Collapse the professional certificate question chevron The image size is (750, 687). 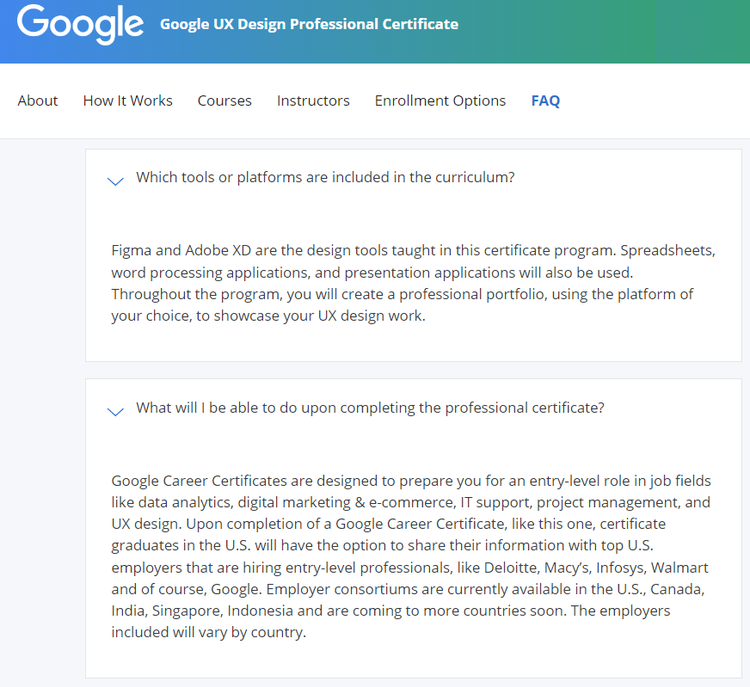pyautogui.click(x=115, y=411)
